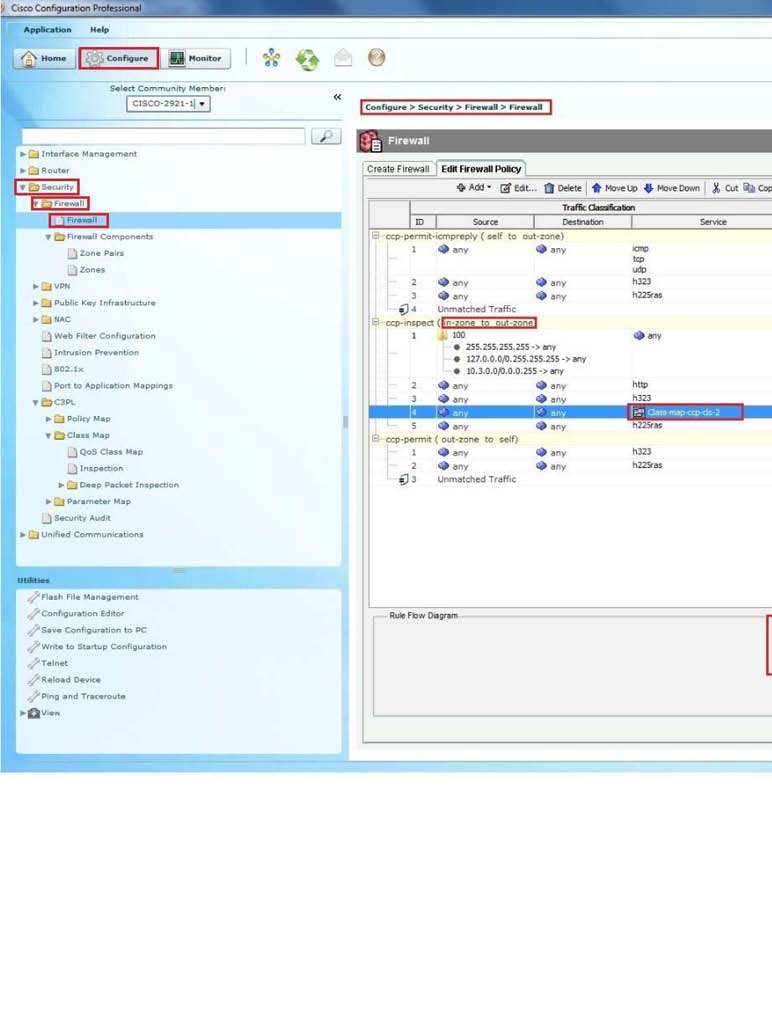Expand the NAC folder
772x1024 pixels.
[35, 319]
